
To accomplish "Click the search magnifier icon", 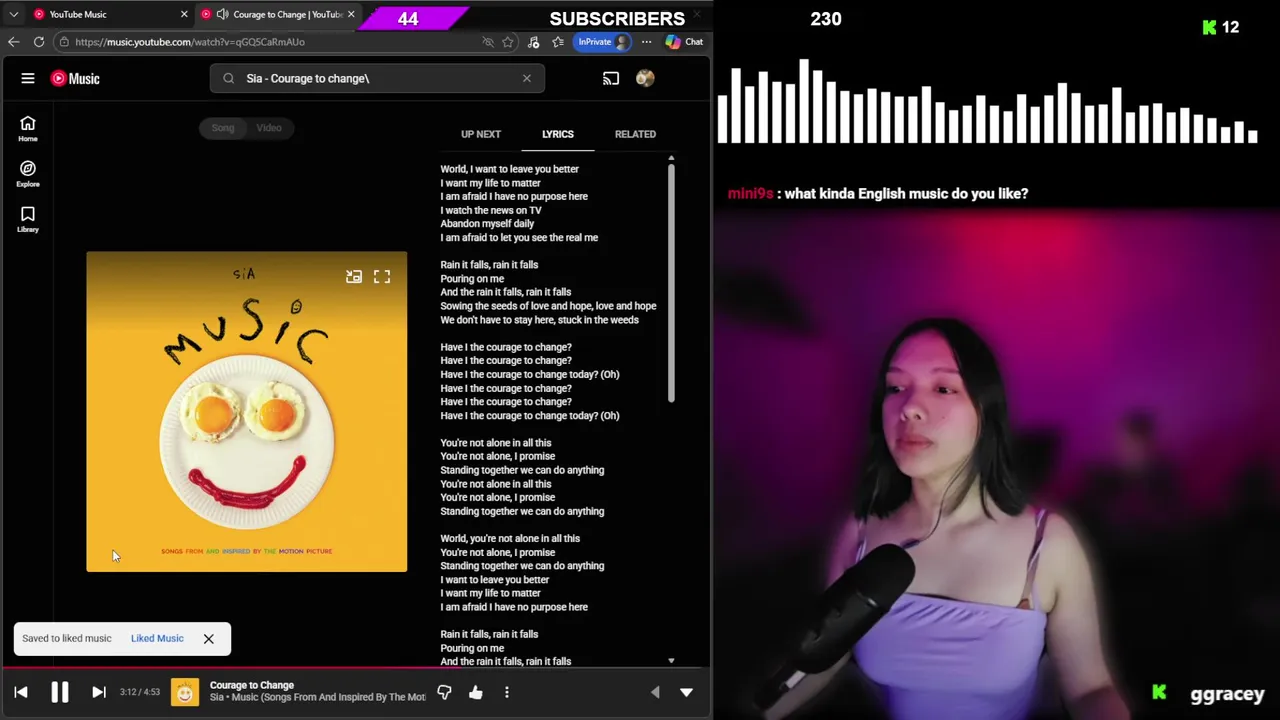I will pyautogui.click(x=229, y=78).
